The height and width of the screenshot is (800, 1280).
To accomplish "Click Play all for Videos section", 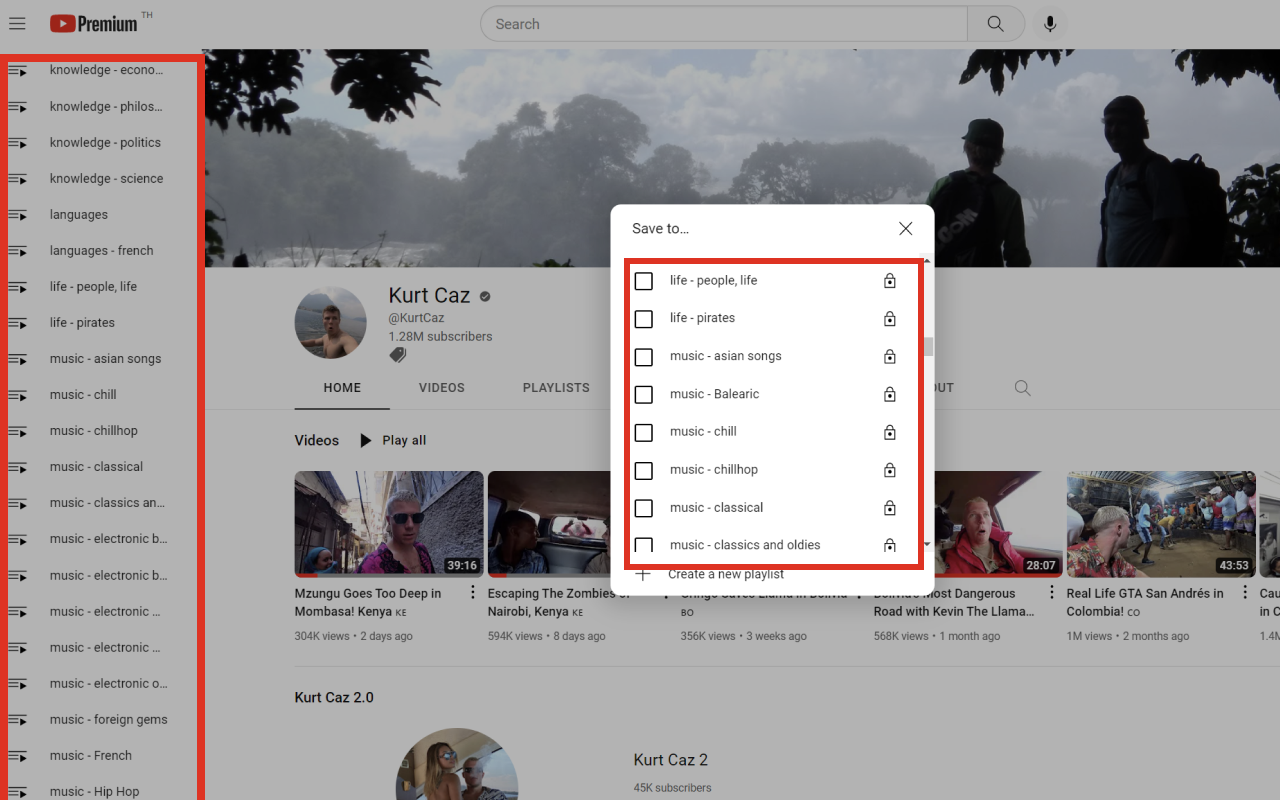I will click(x=392, y=440).
